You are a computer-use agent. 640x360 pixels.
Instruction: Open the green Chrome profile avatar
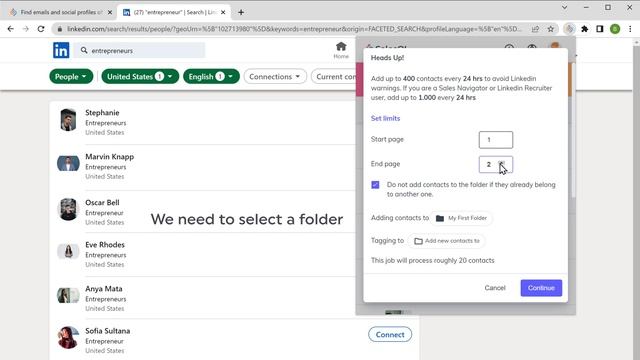pos(615,29)
